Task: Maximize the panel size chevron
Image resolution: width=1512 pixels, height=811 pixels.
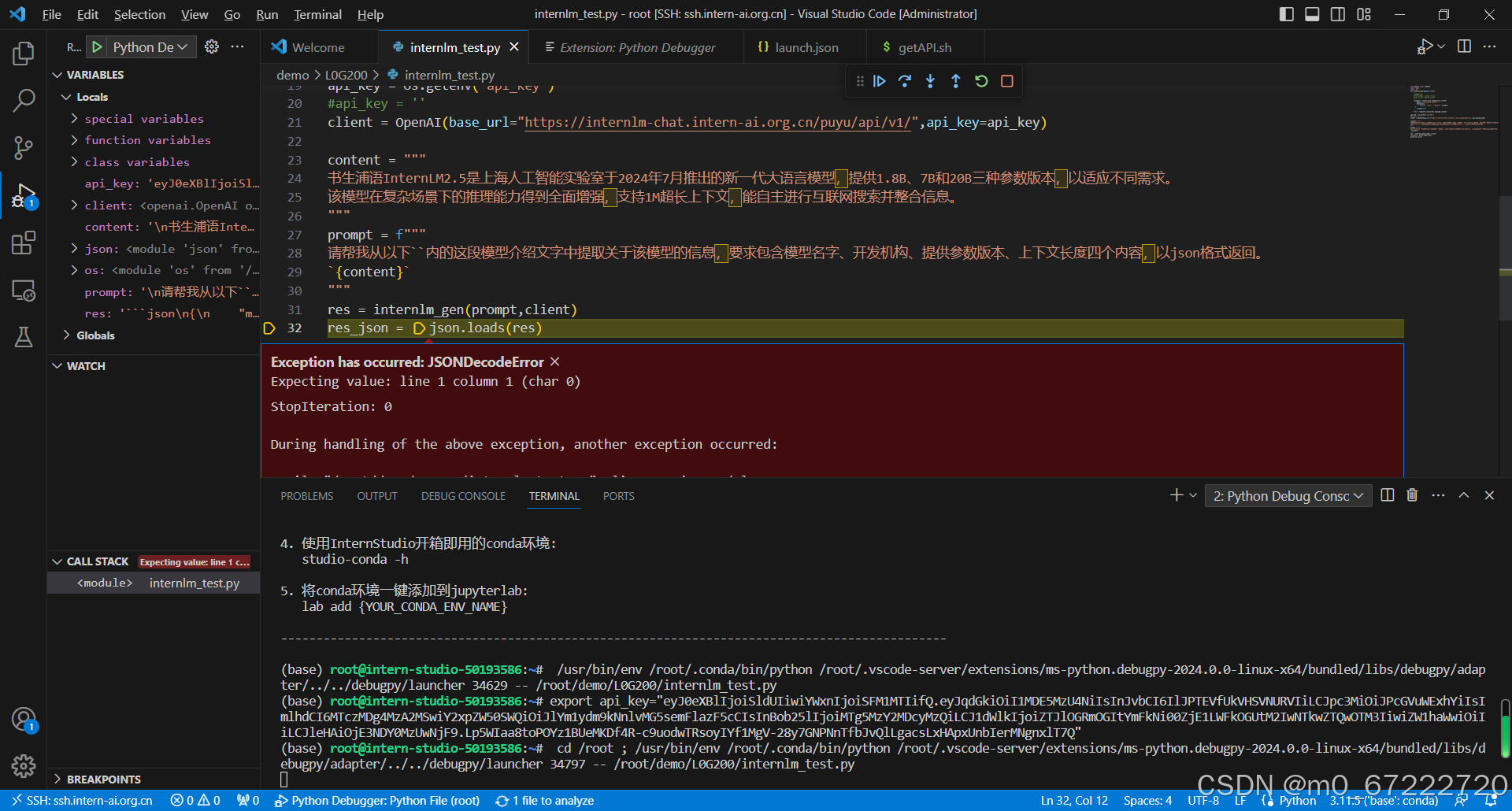Action: 1464,495
